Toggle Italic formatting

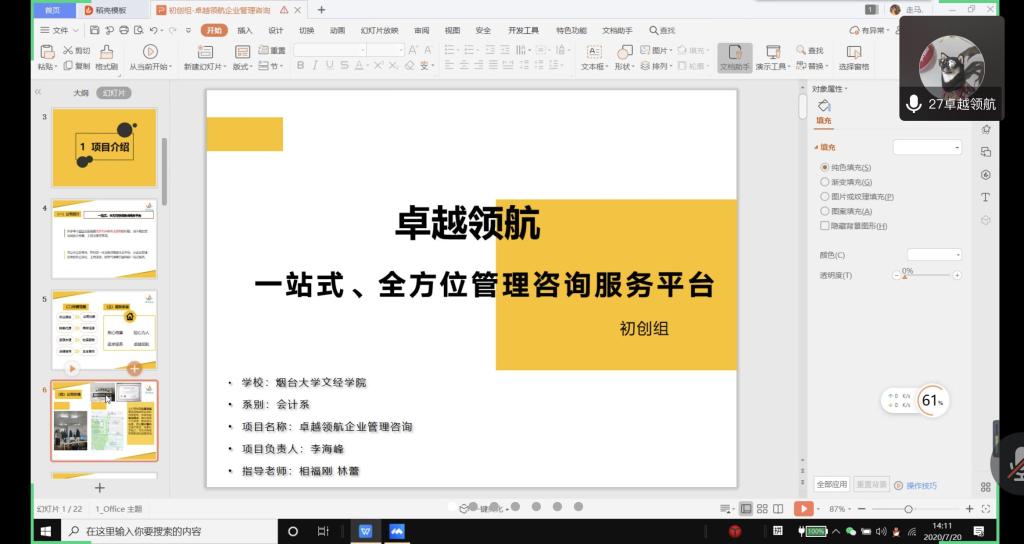click(315, 65)
